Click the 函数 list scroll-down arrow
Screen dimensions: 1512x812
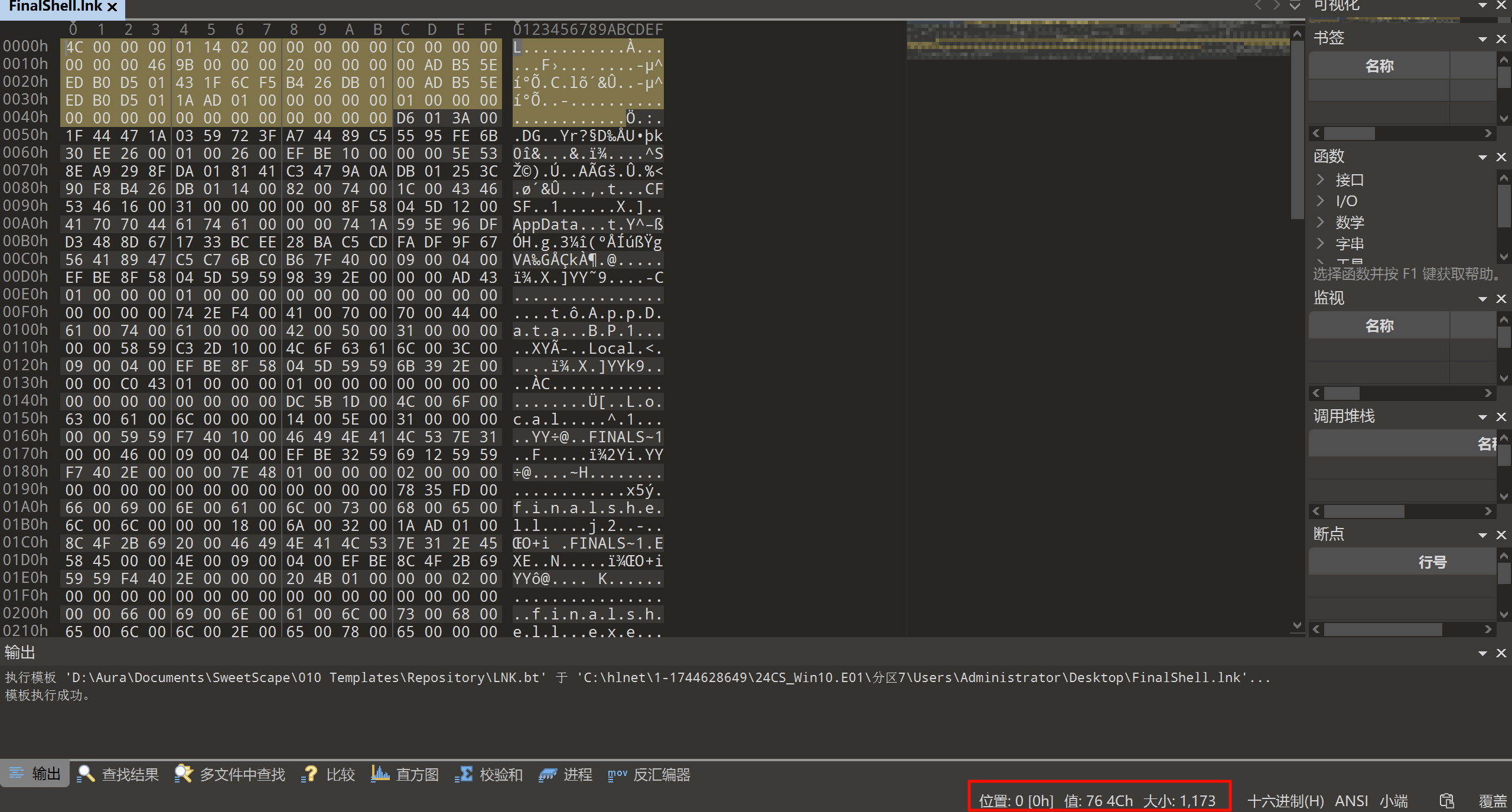coord(1504,257)
